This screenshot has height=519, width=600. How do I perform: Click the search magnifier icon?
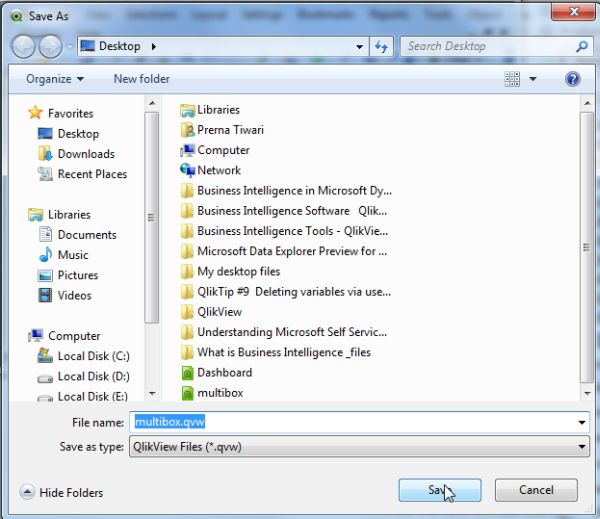coord(582,47)
